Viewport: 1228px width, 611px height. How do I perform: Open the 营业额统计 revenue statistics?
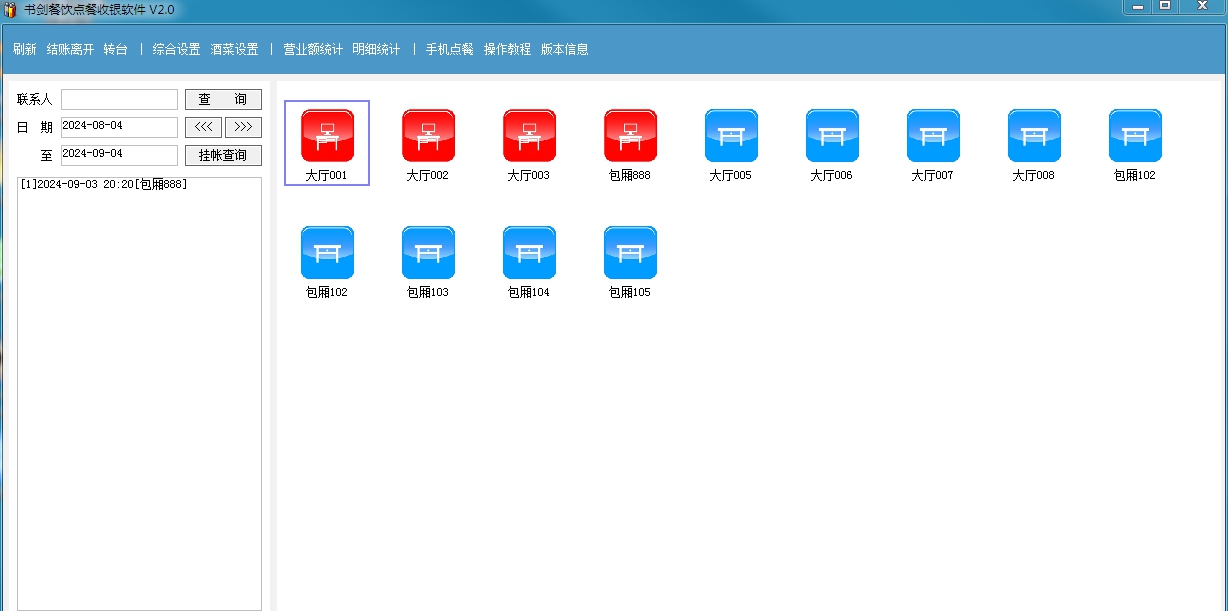point(312,49)
